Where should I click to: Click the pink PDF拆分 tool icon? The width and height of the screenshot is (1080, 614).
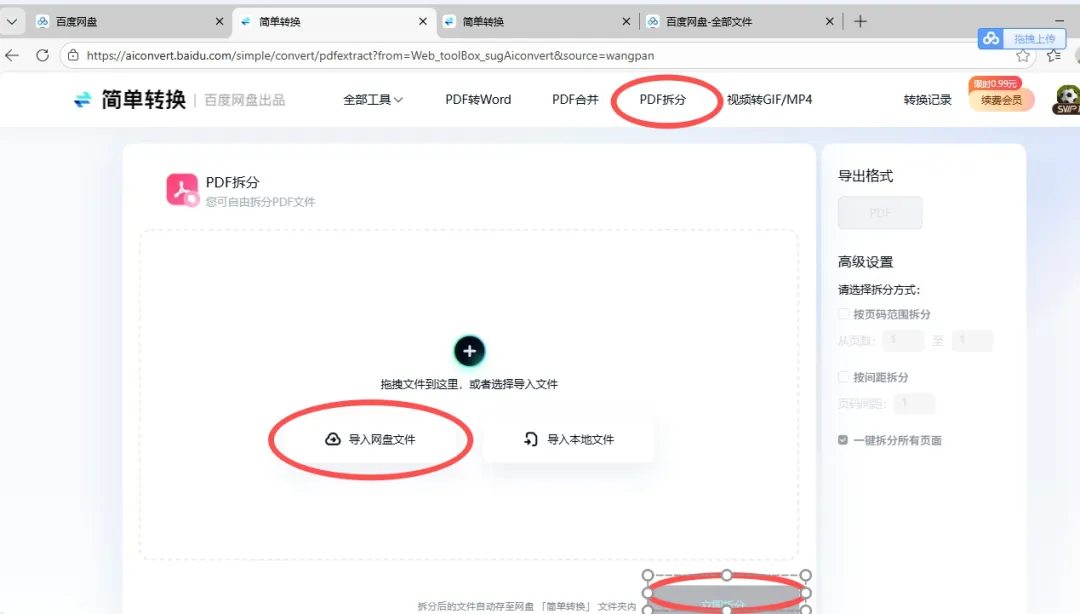click(182, 190)
